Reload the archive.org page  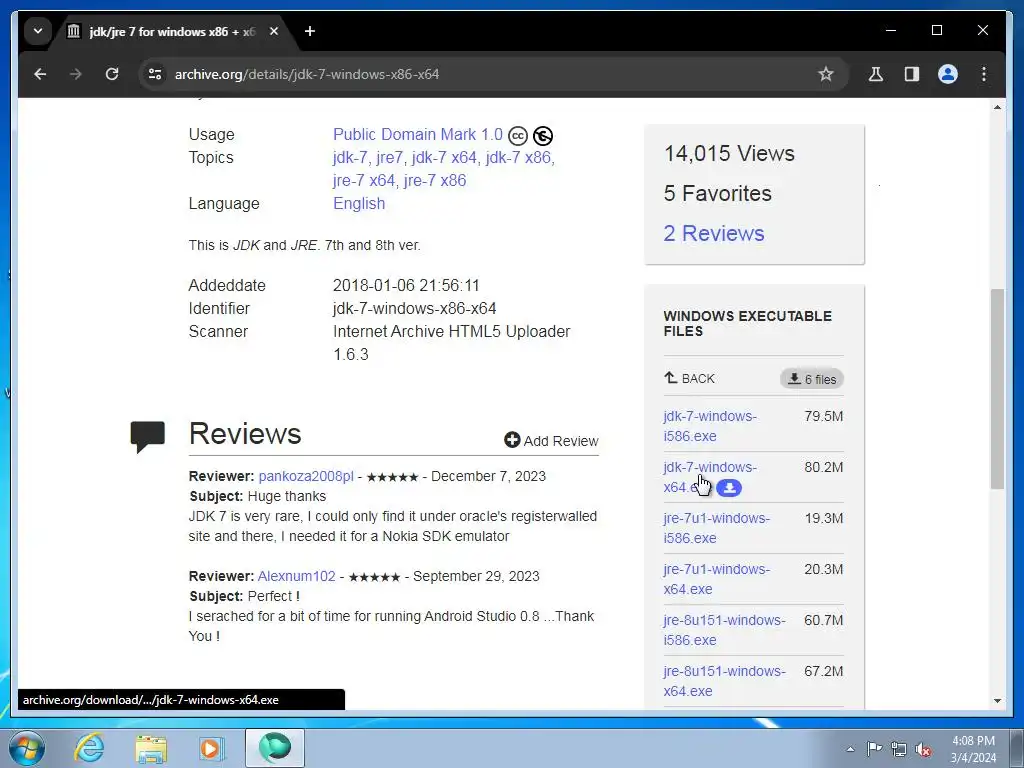[x=112, y=74]
